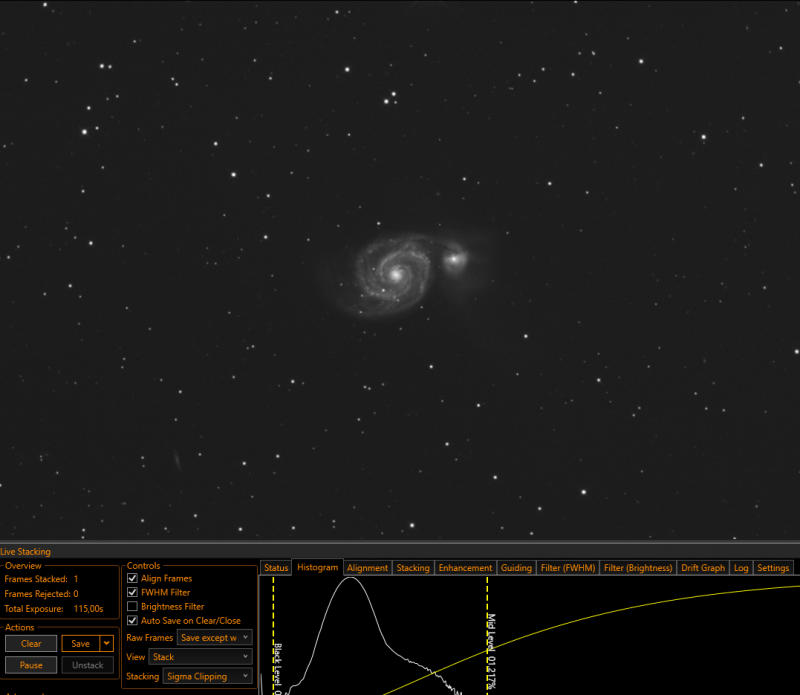Switch to the Drift Graph tab
This screenshot has height=695, width=800.
pos(703,568)
